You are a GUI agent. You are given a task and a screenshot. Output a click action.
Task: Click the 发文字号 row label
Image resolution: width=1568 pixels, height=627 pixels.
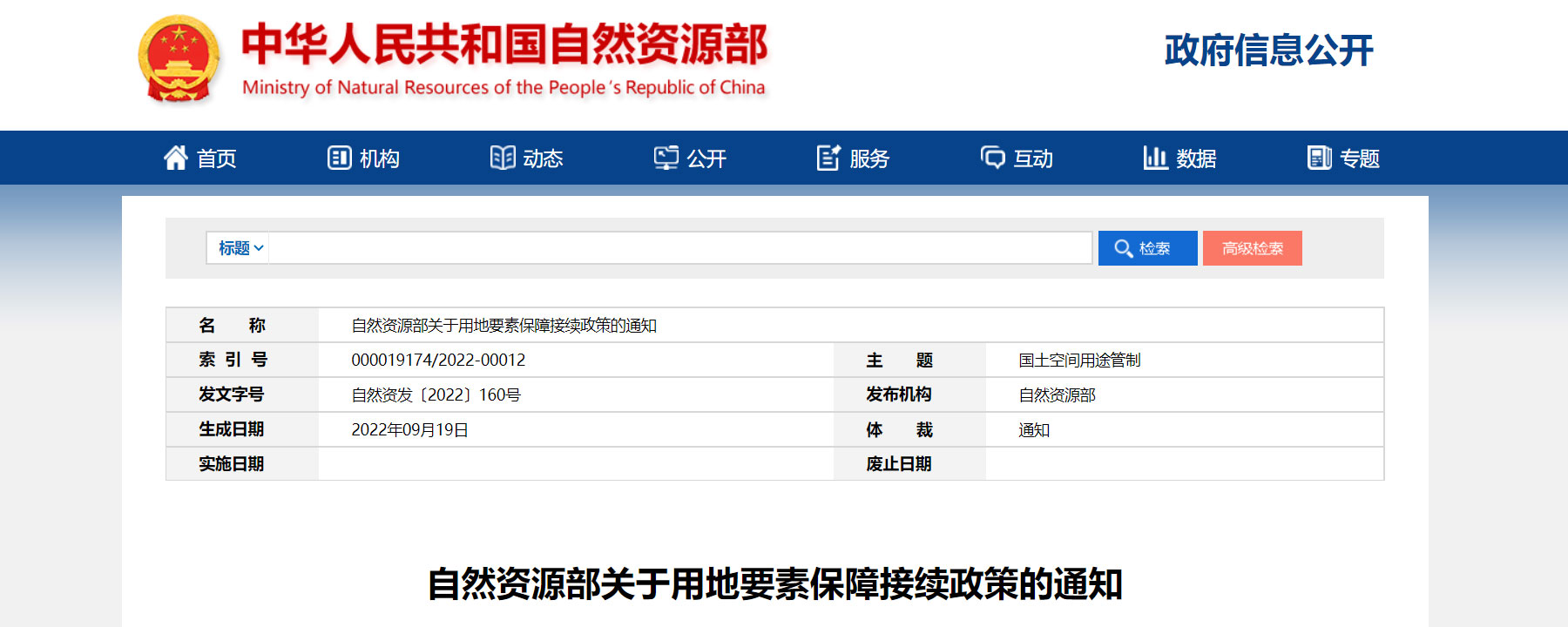pyautogui.click(x=231, y=394)
